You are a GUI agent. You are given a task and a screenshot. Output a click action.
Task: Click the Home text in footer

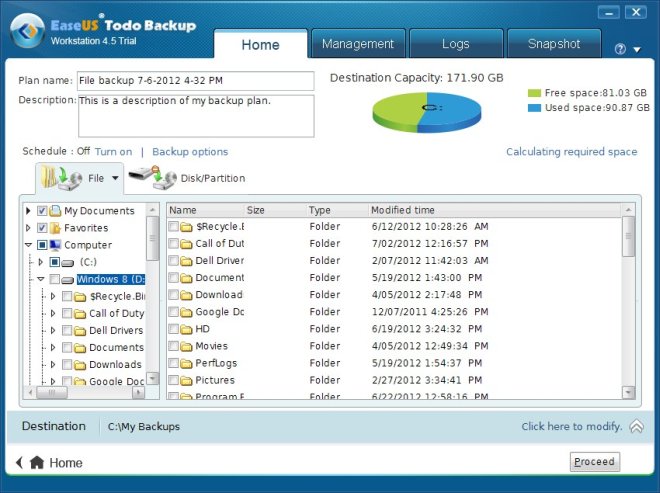click(66, 463)
